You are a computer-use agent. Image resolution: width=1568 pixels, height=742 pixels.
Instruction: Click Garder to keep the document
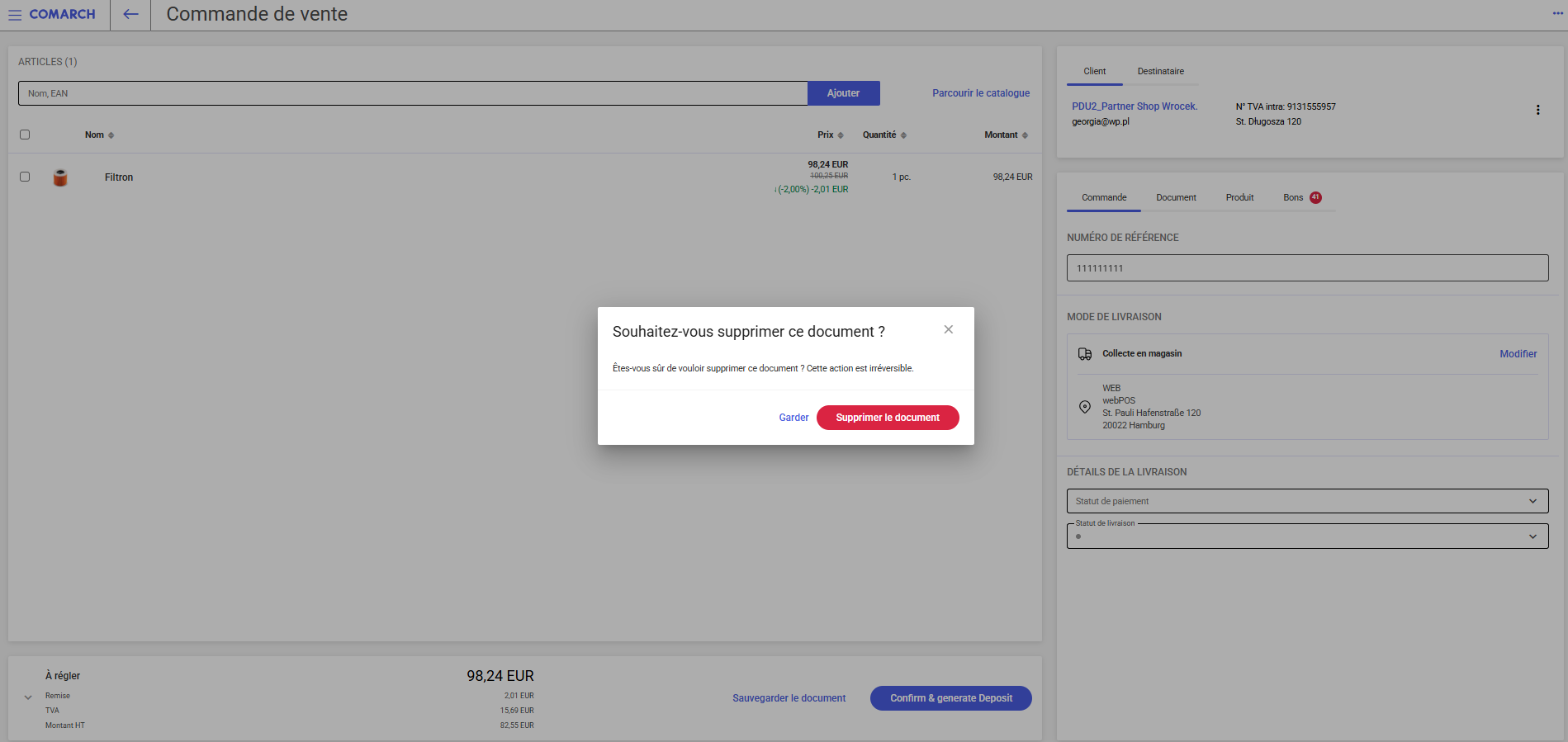793,418
